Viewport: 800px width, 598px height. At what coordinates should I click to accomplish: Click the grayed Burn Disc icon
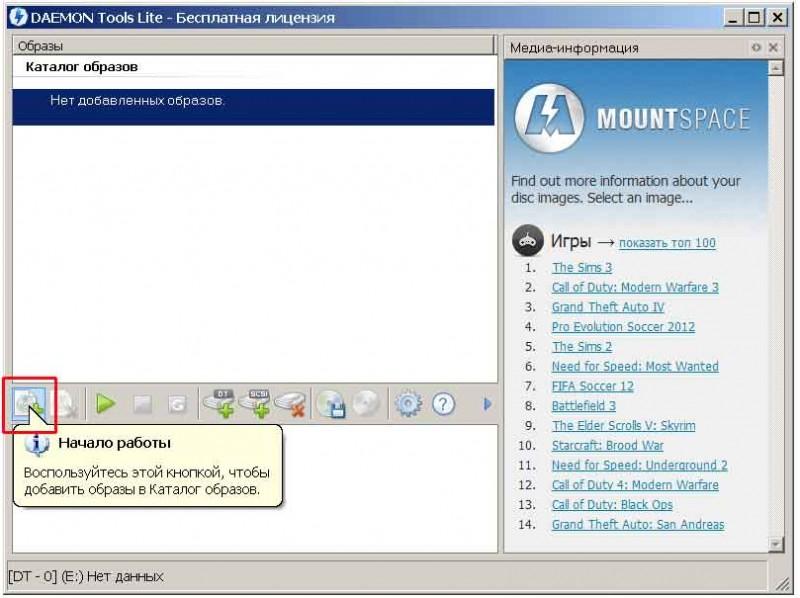click(366, 404)
